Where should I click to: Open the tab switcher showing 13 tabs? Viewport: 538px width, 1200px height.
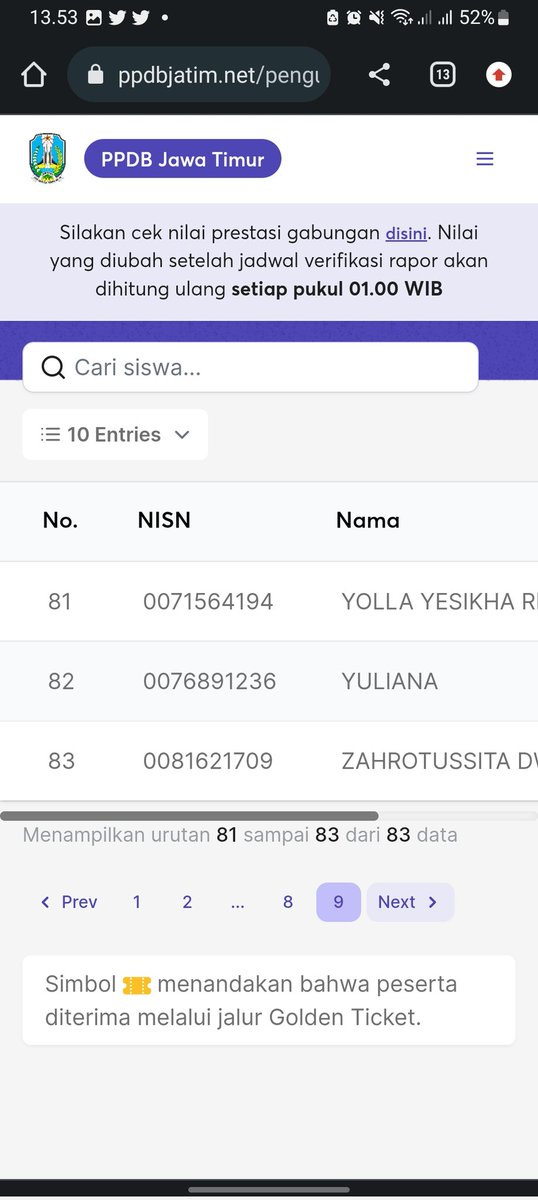pos(442,75)
